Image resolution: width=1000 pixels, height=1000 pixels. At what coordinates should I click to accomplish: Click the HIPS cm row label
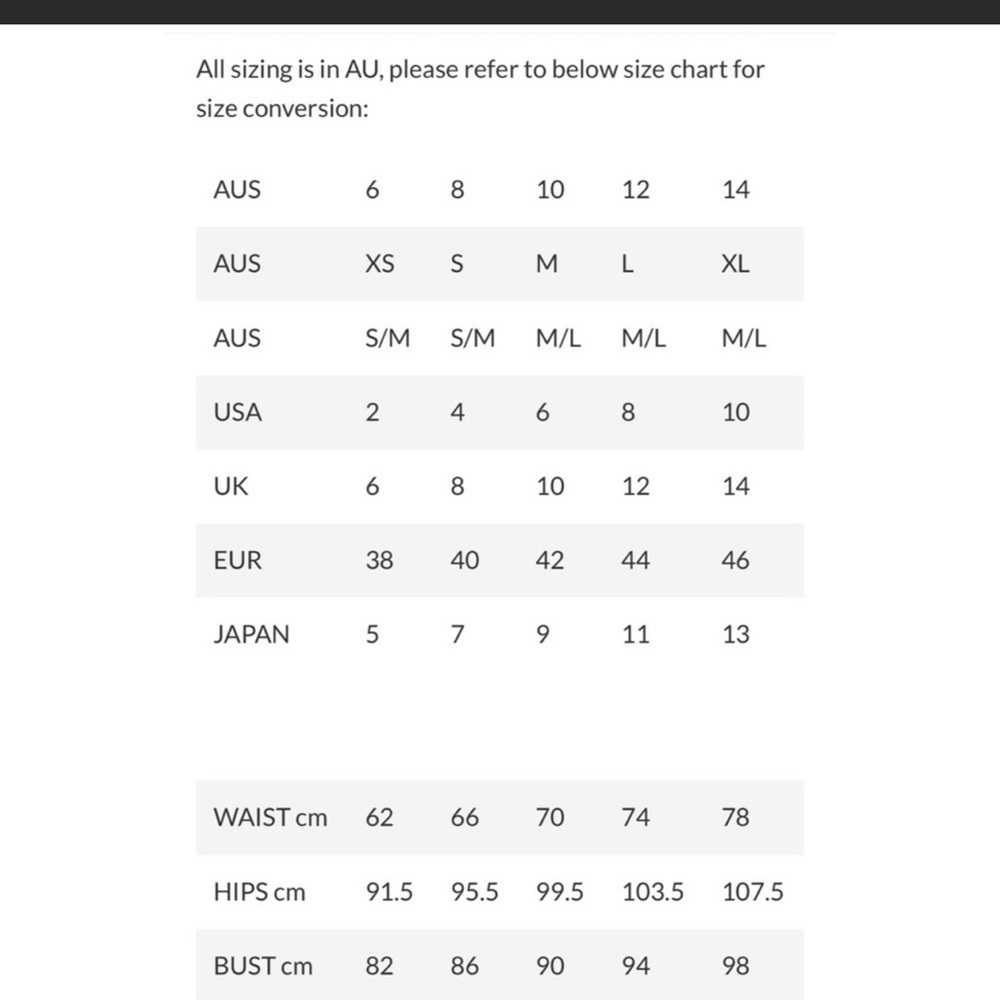coord(260,892)
